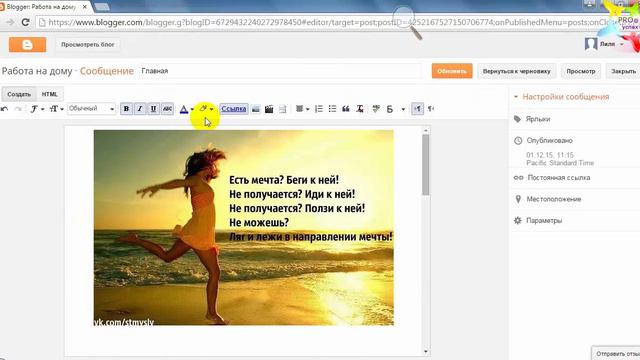
Task: Click the clock icon beside Опубликовано
Action: pyautogui.click(x=518, y=140)
